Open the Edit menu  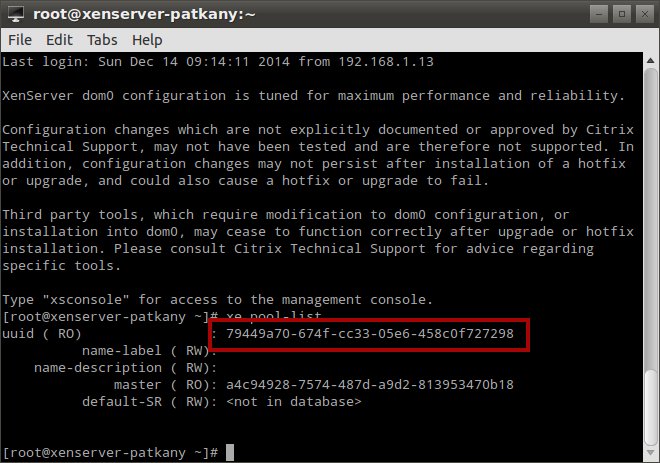click(x=59, y=40)
